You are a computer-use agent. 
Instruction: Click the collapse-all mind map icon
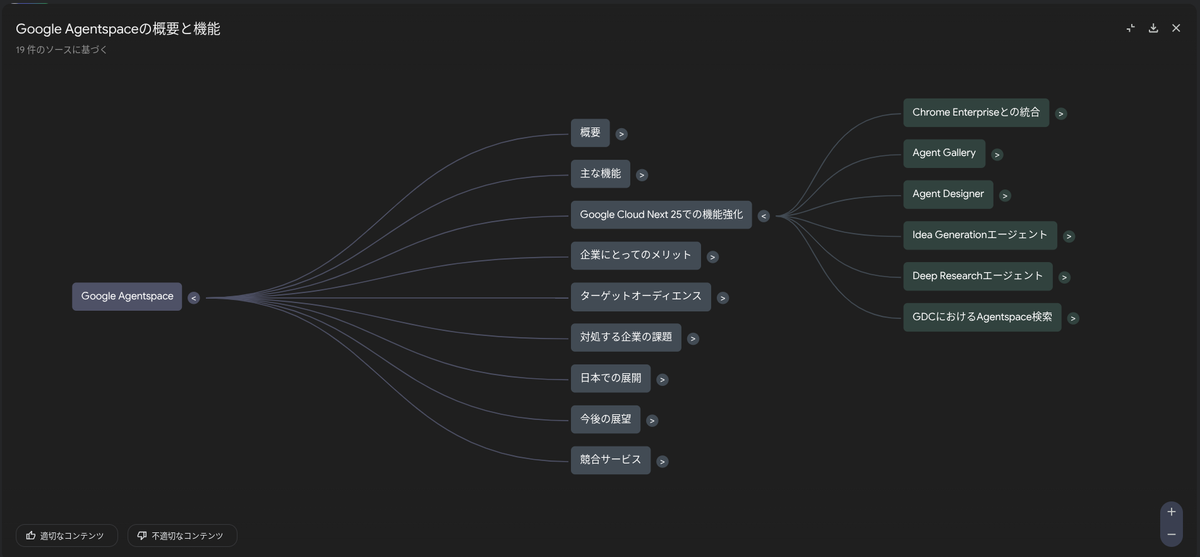[x=1130, y=28]
